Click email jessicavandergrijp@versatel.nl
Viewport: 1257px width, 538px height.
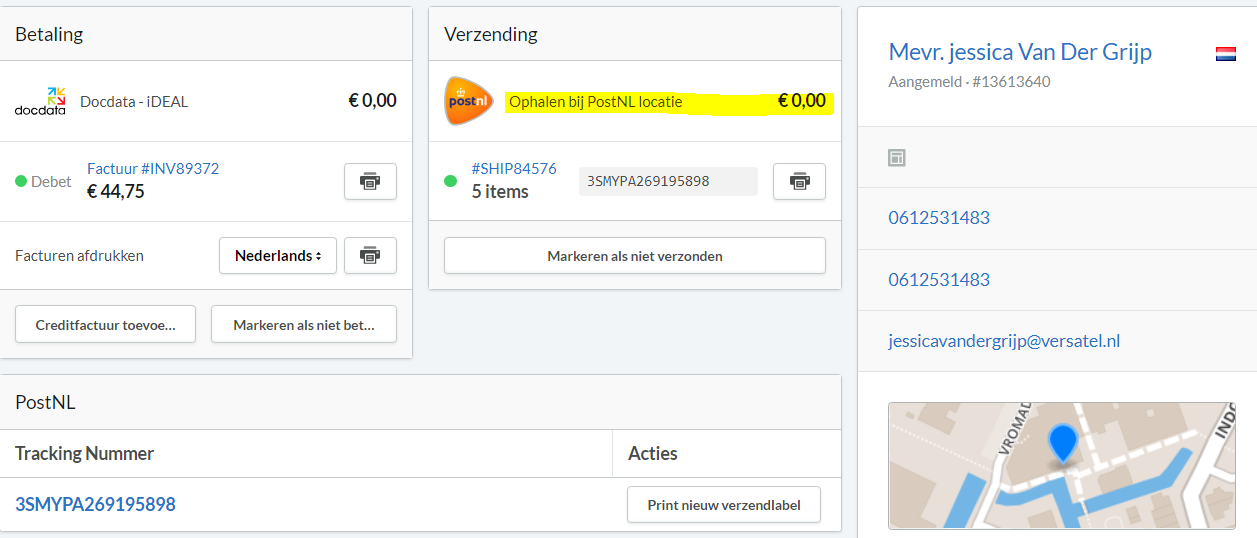click(1003, 341)
